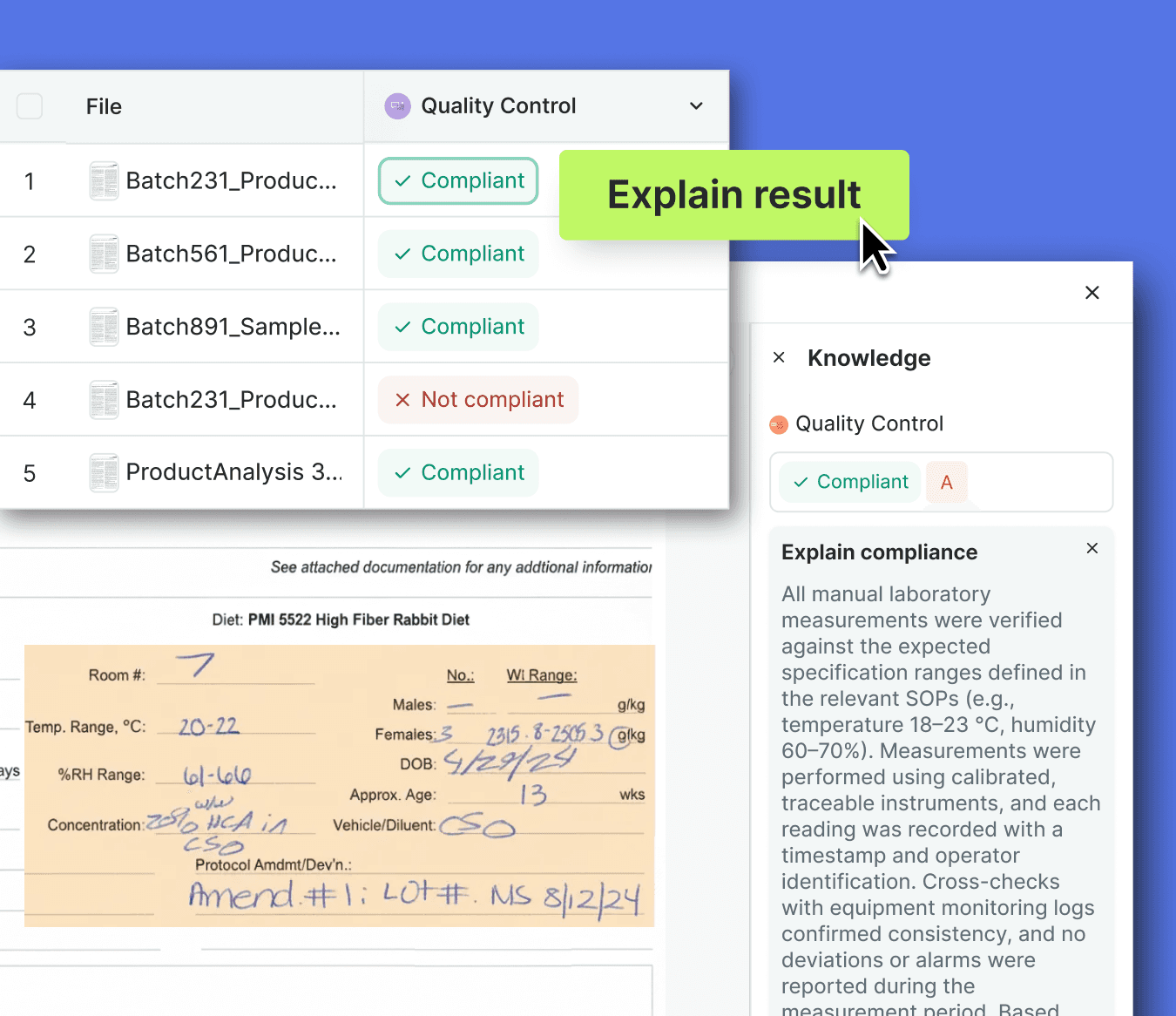Click the Compliant tag in the Knowledge panel
Screen dimensions: 1176x1016
click(x=850, y=482)
